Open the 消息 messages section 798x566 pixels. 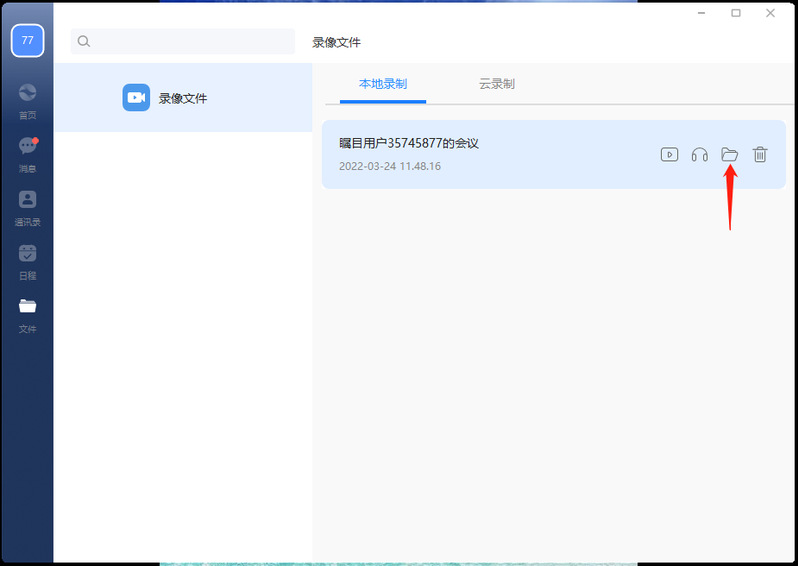click(x=27, y=155)
